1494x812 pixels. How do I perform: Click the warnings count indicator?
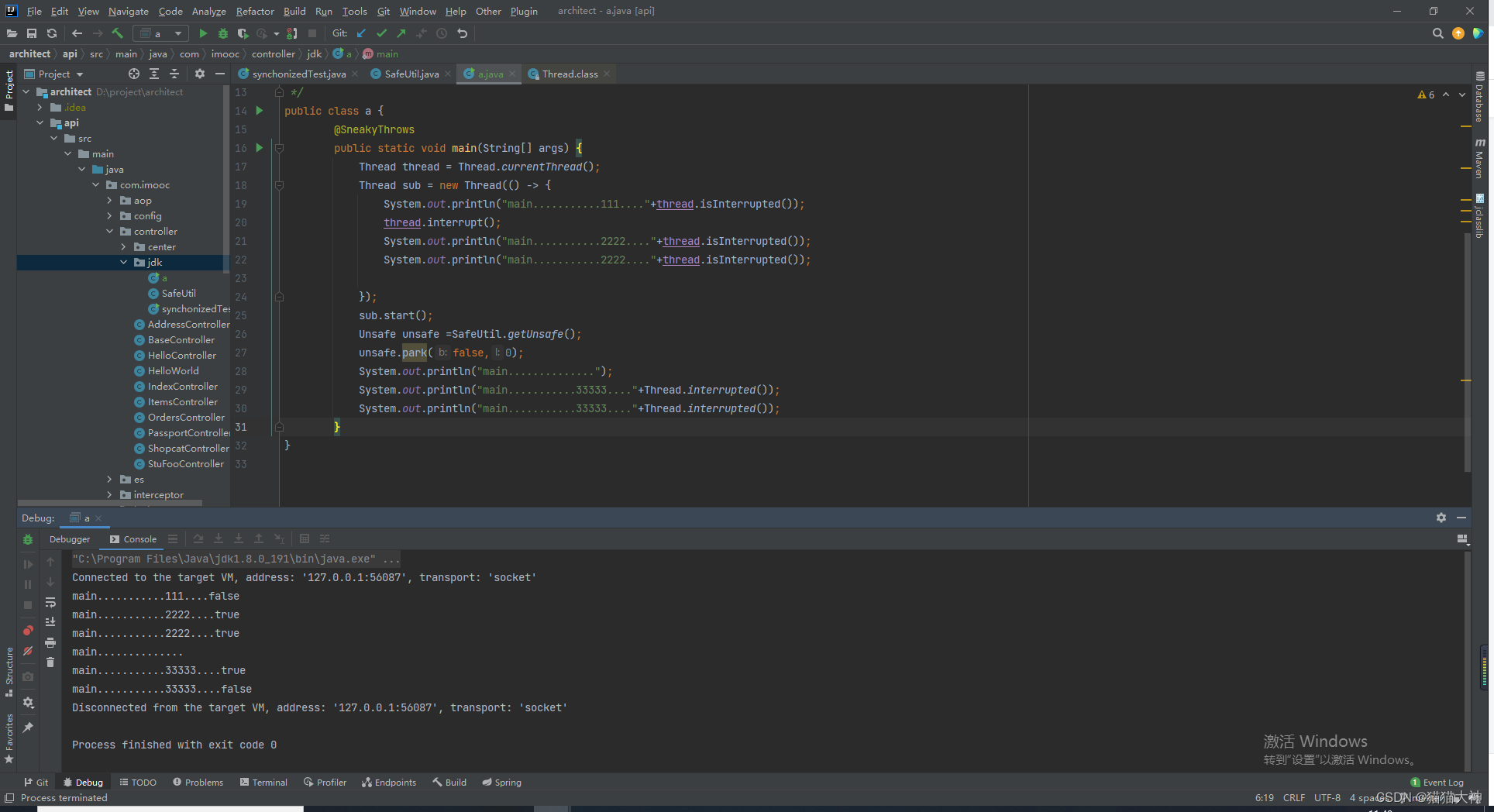(1426, 95)
